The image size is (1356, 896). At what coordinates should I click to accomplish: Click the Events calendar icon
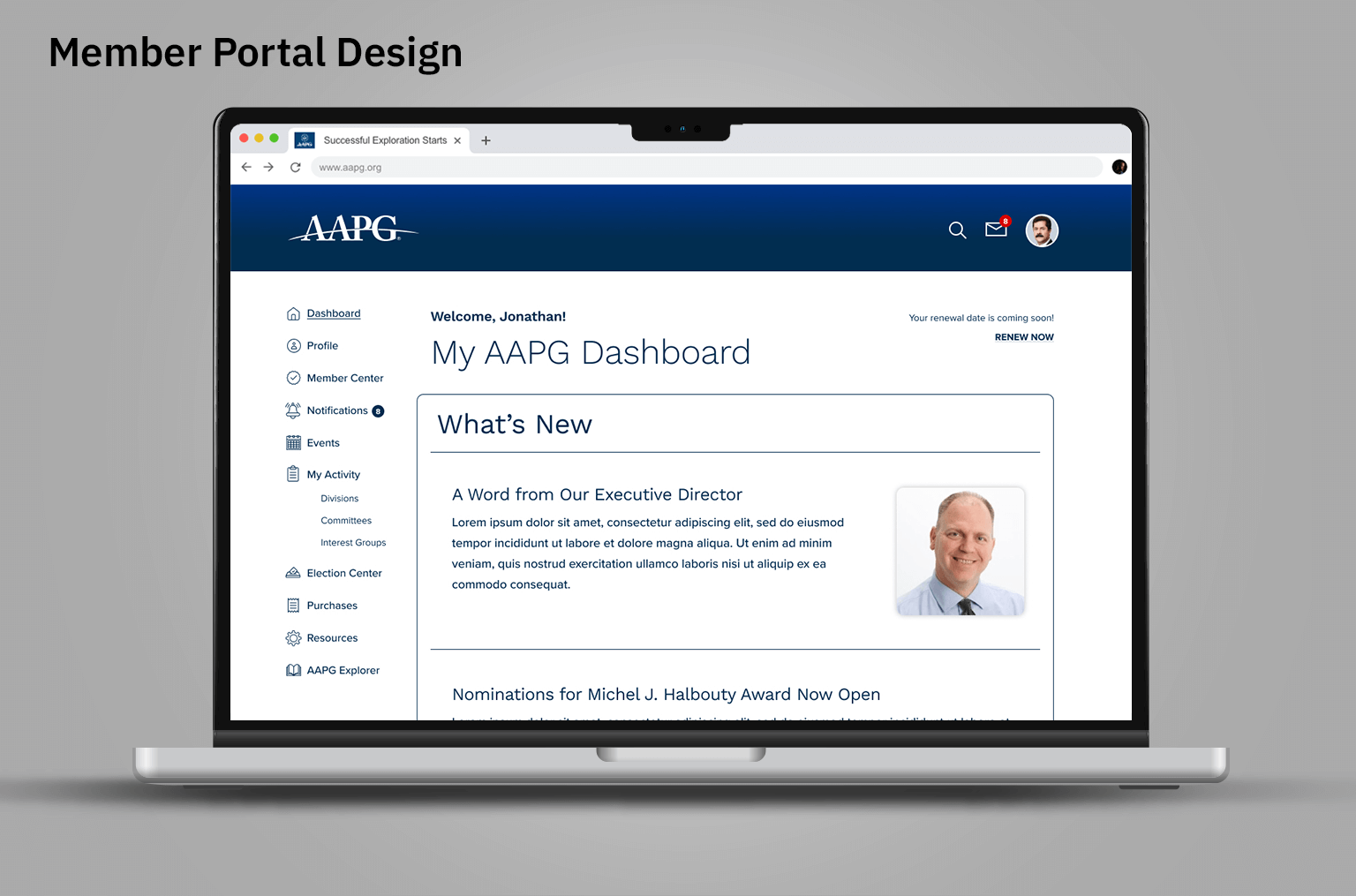pos(293,443)
